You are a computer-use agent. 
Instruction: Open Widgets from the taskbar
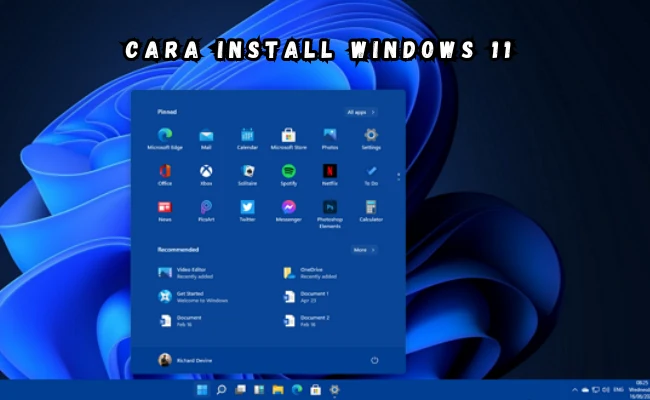(x=259, y=390)
